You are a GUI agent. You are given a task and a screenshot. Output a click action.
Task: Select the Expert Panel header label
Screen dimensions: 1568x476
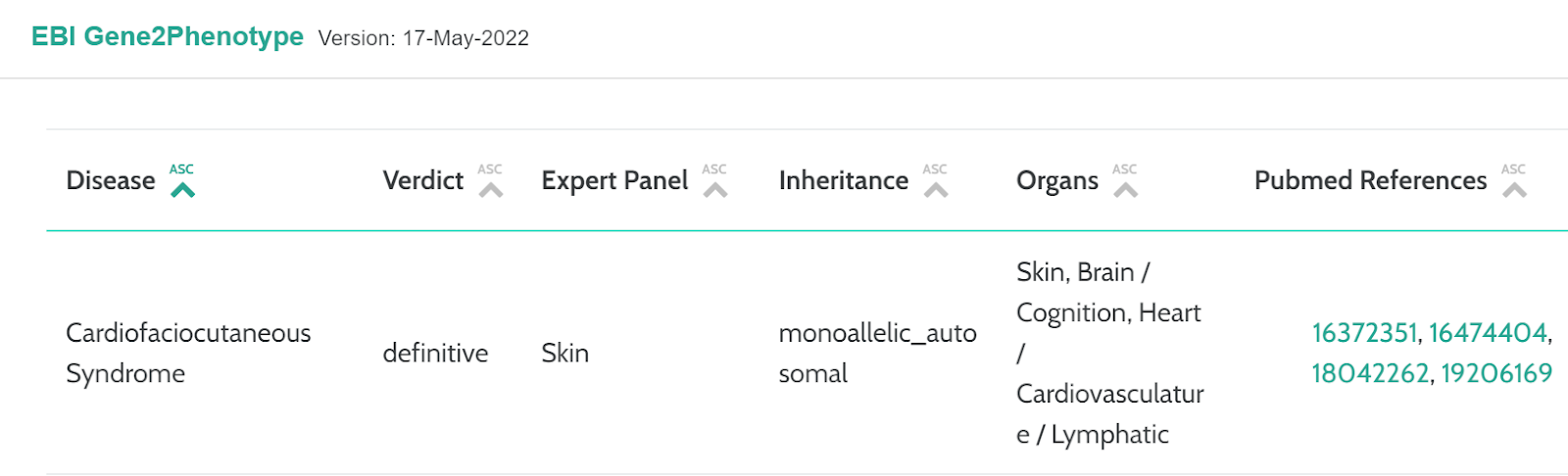coord(614,181)
